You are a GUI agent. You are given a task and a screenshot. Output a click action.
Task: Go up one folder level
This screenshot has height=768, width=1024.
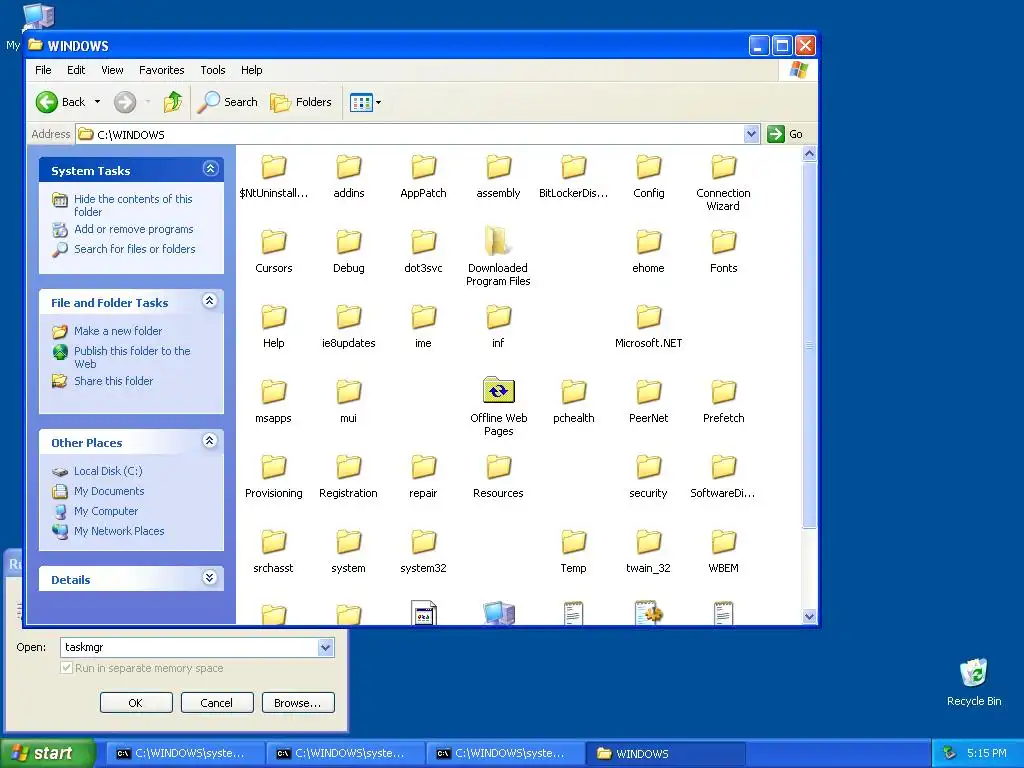tap(173, 102)
